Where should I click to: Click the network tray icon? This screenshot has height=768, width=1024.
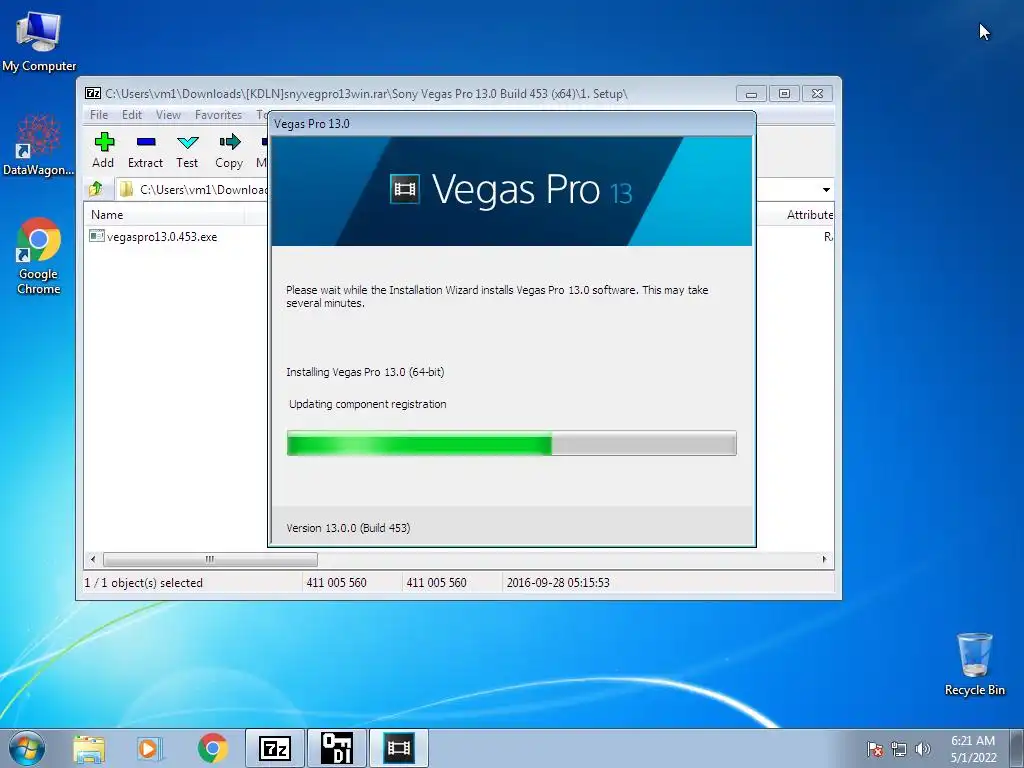[899, 749]
